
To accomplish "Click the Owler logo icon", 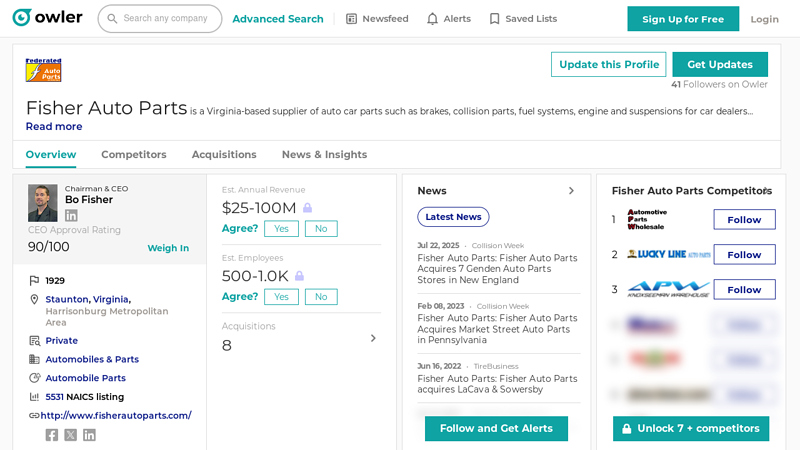I will [21, 18].
